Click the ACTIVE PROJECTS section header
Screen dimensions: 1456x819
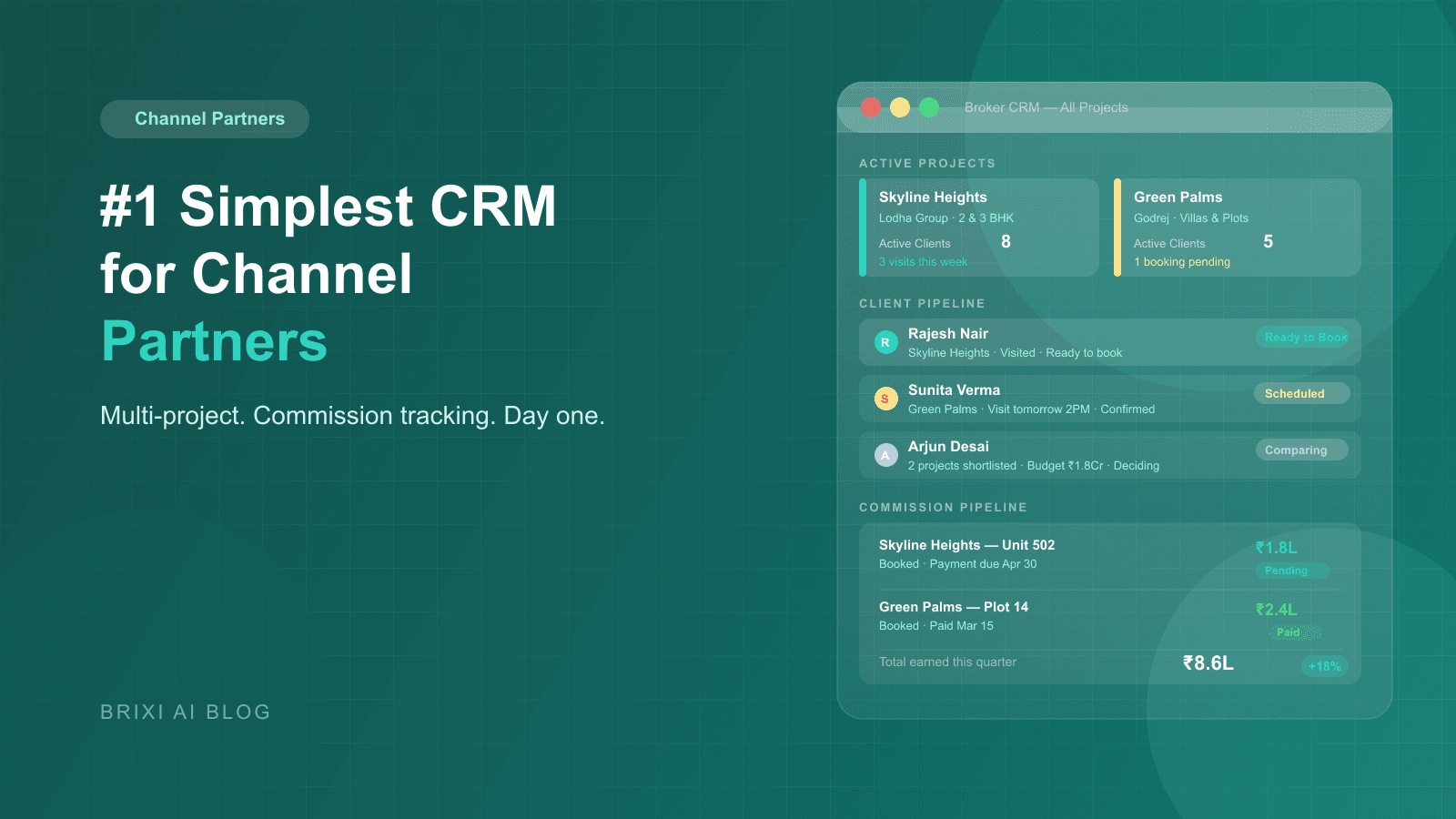(927, 164)
